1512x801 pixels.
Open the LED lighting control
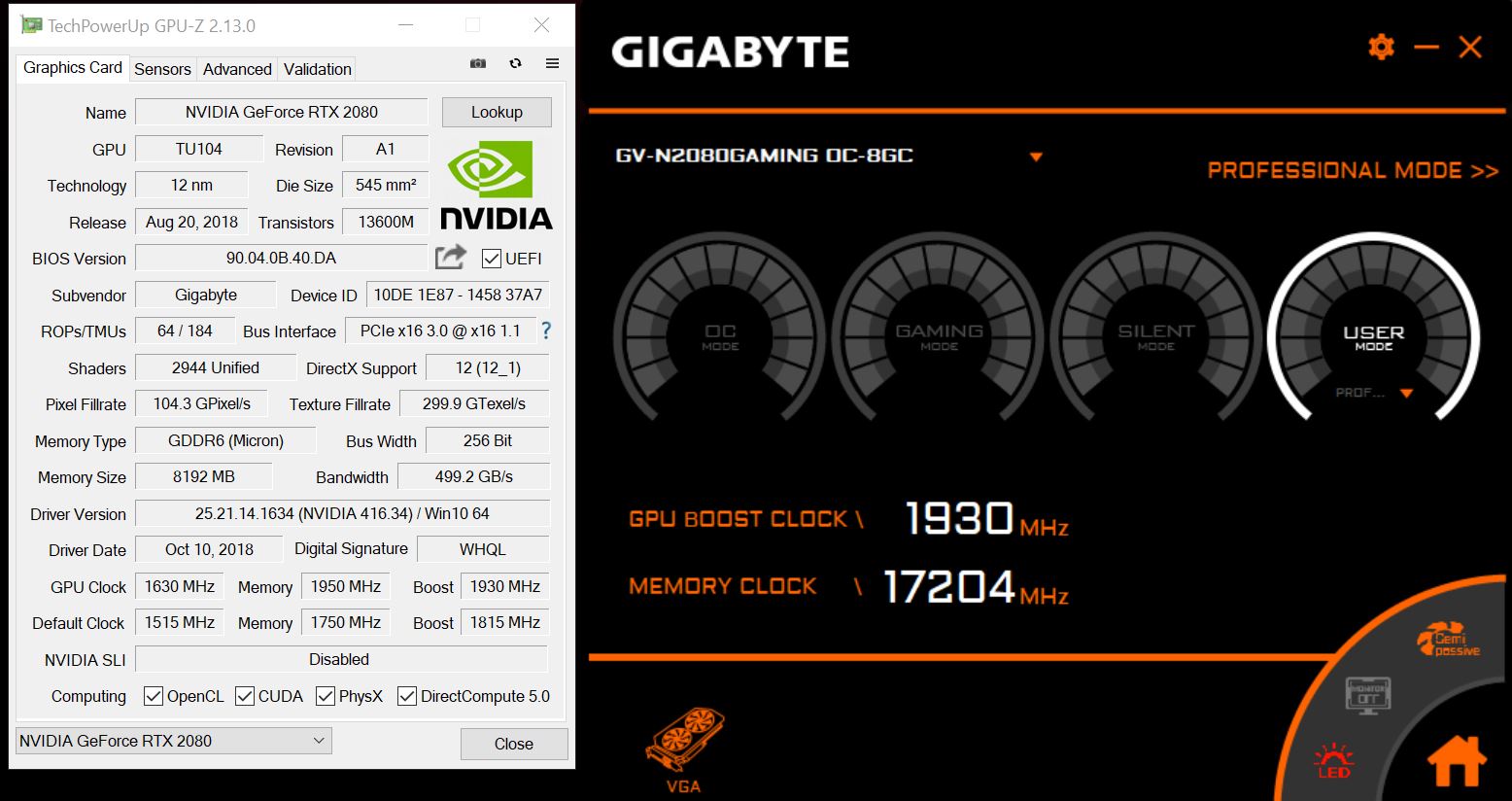[1333, 760]
